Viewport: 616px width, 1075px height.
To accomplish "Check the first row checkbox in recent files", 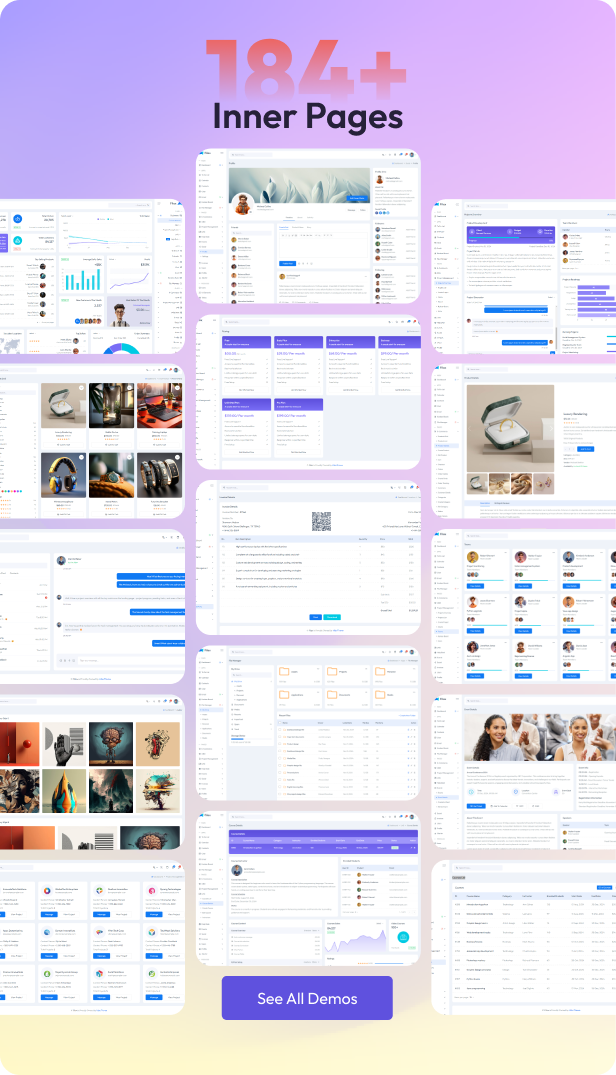I will pos(281,730).
